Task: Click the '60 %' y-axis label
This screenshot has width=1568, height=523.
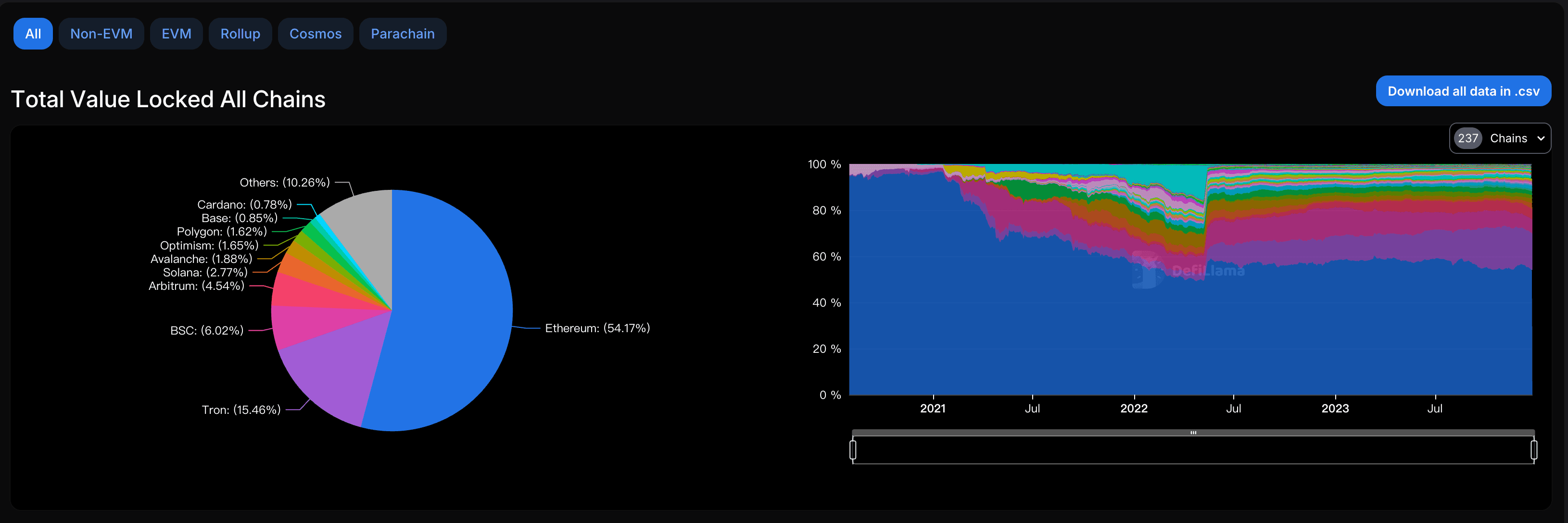Action: point(827,257)
